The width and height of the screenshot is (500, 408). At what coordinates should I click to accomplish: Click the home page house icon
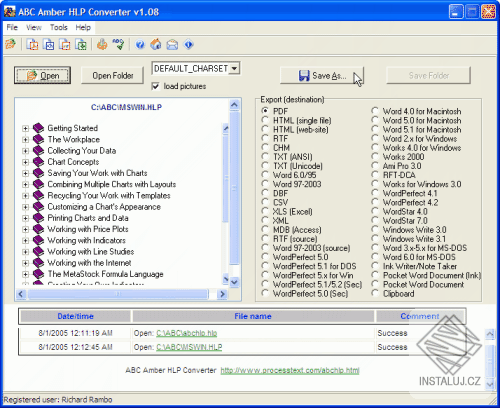click(x=156, y=44)
